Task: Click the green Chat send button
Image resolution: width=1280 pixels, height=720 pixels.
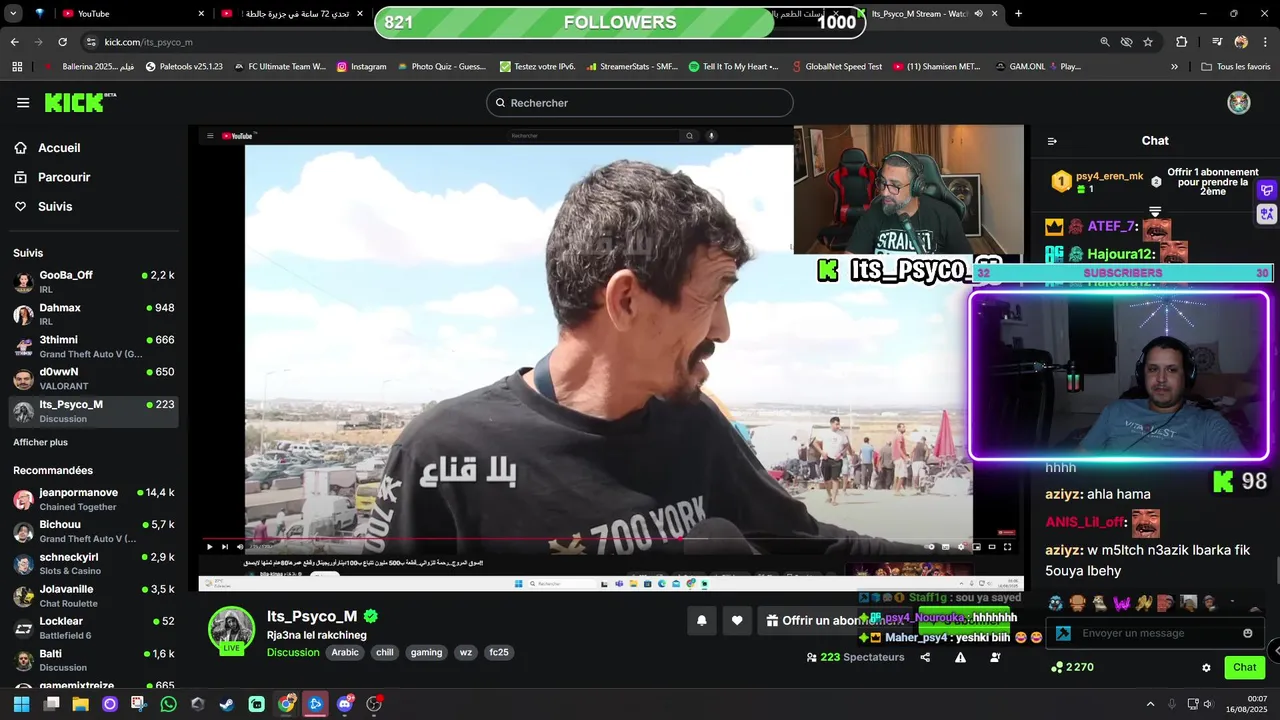Action: click(1244, 667)
